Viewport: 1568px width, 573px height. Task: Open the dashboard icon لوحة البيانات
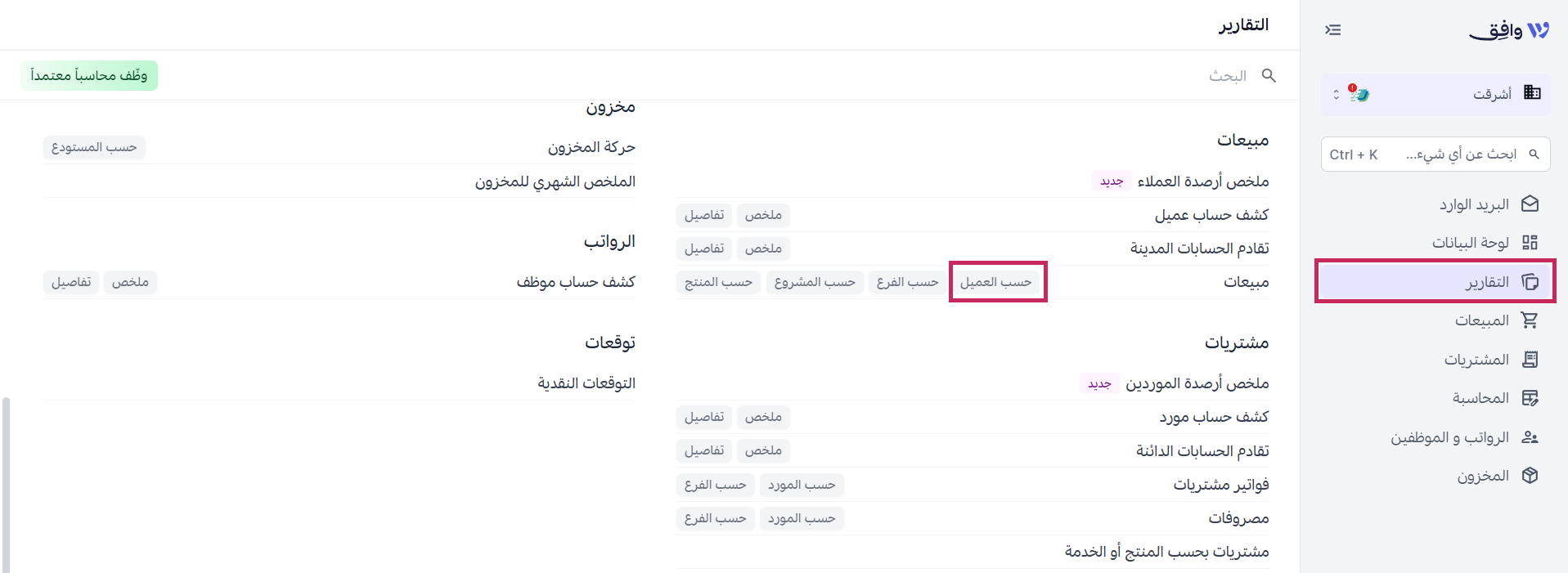[1530, 243]
